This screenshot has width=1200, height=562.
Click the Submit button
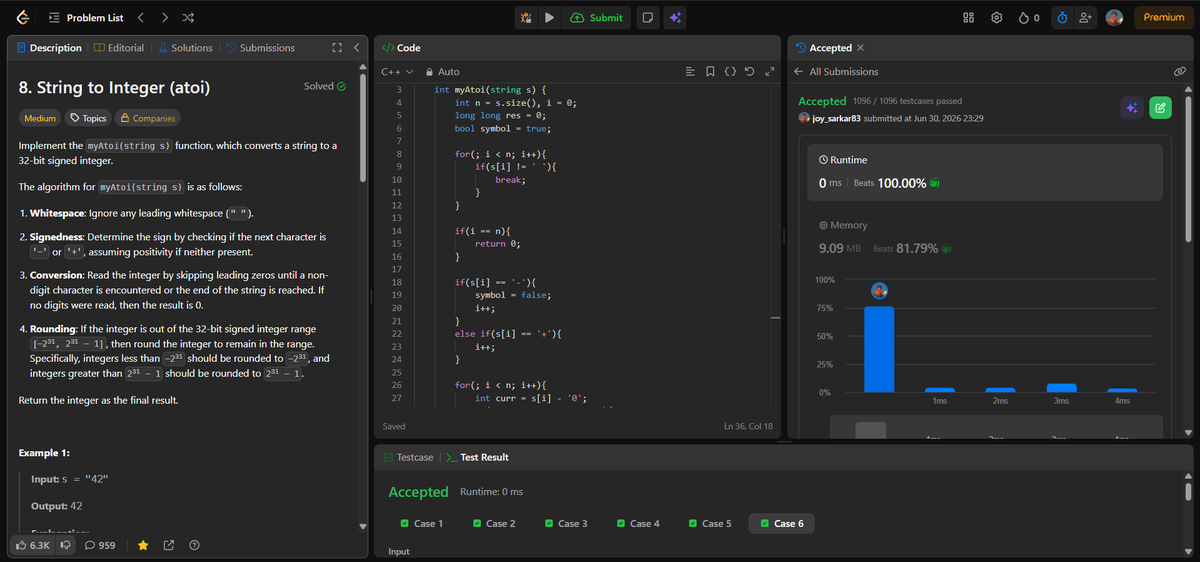pos(597,17)
